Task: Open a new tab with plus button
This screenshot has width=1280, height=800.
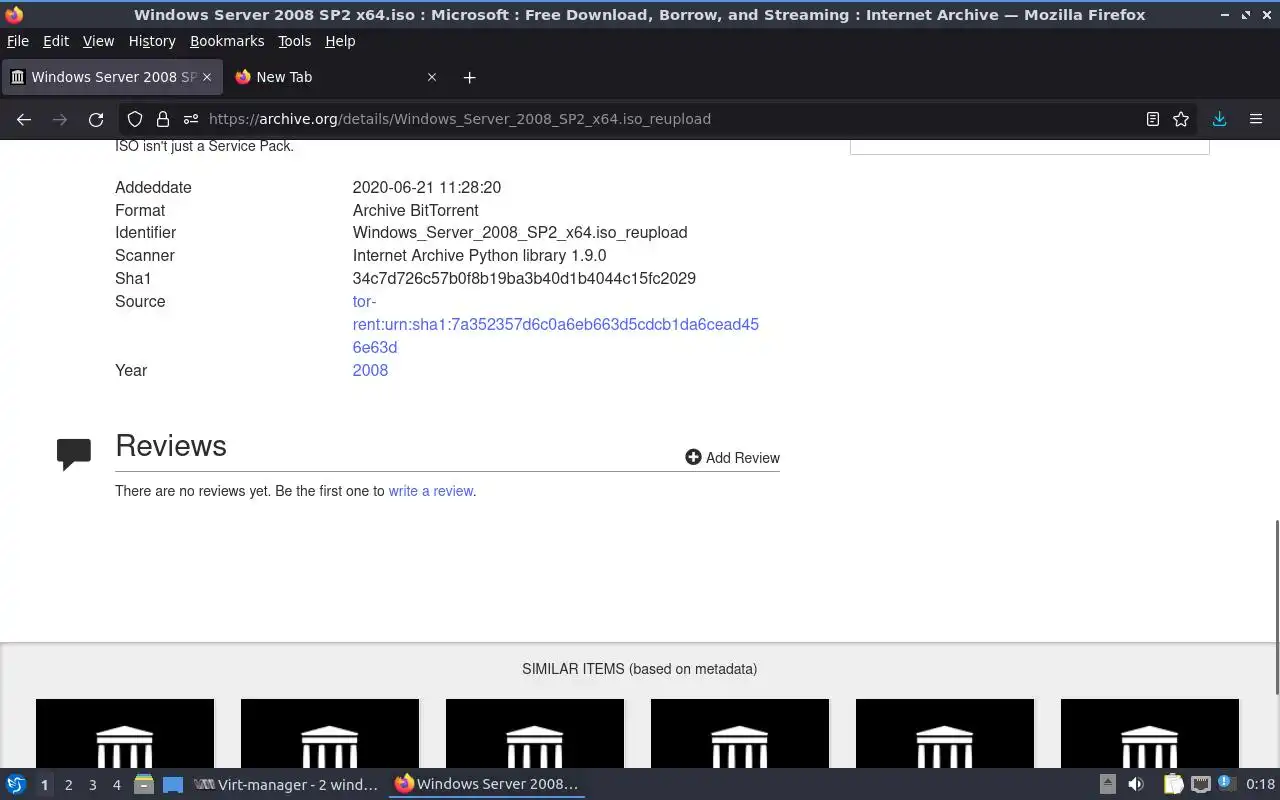Action: tap(469, 77)
